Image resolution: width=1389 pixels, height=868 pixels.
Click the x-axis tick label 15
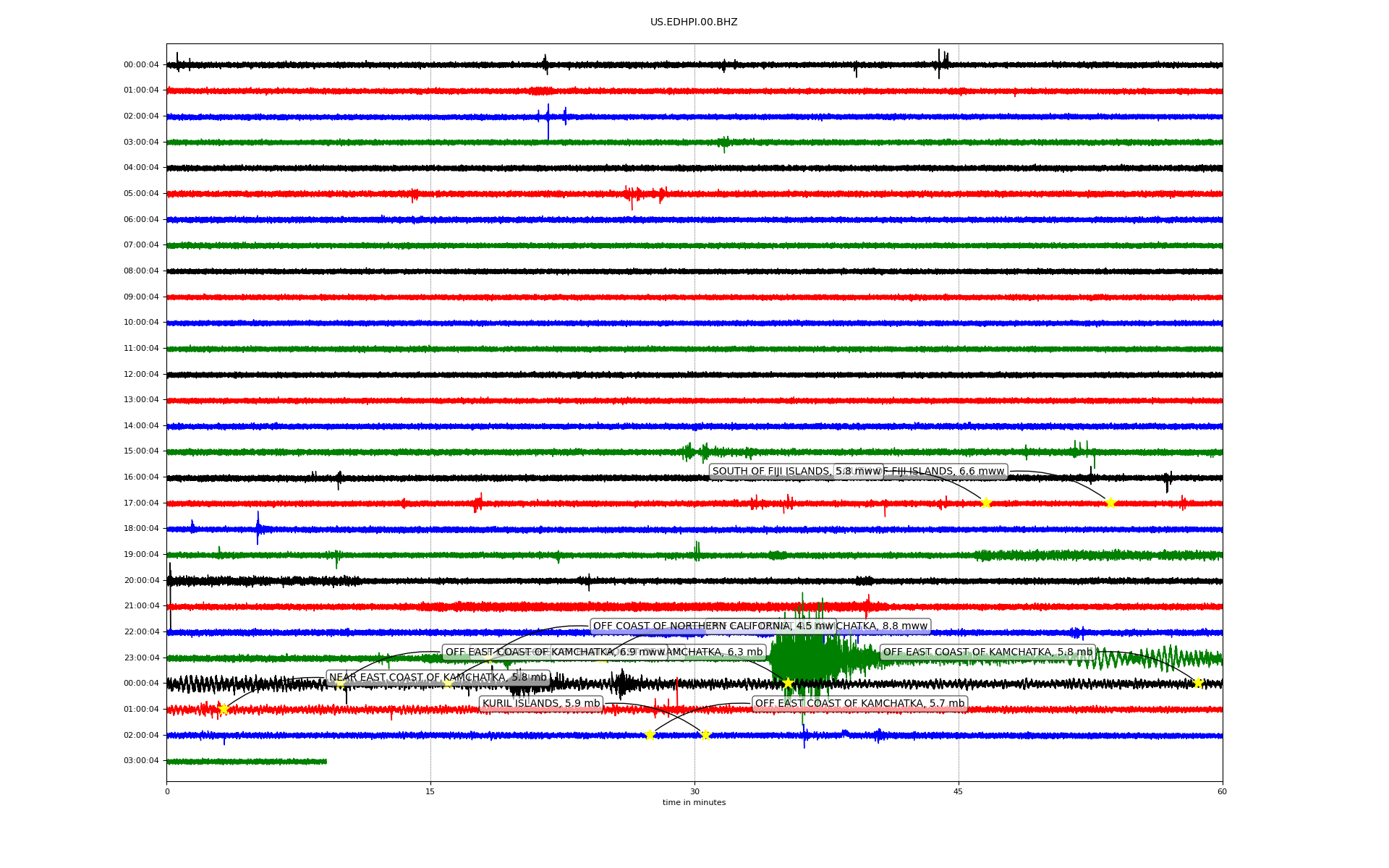tap(430, 791)
